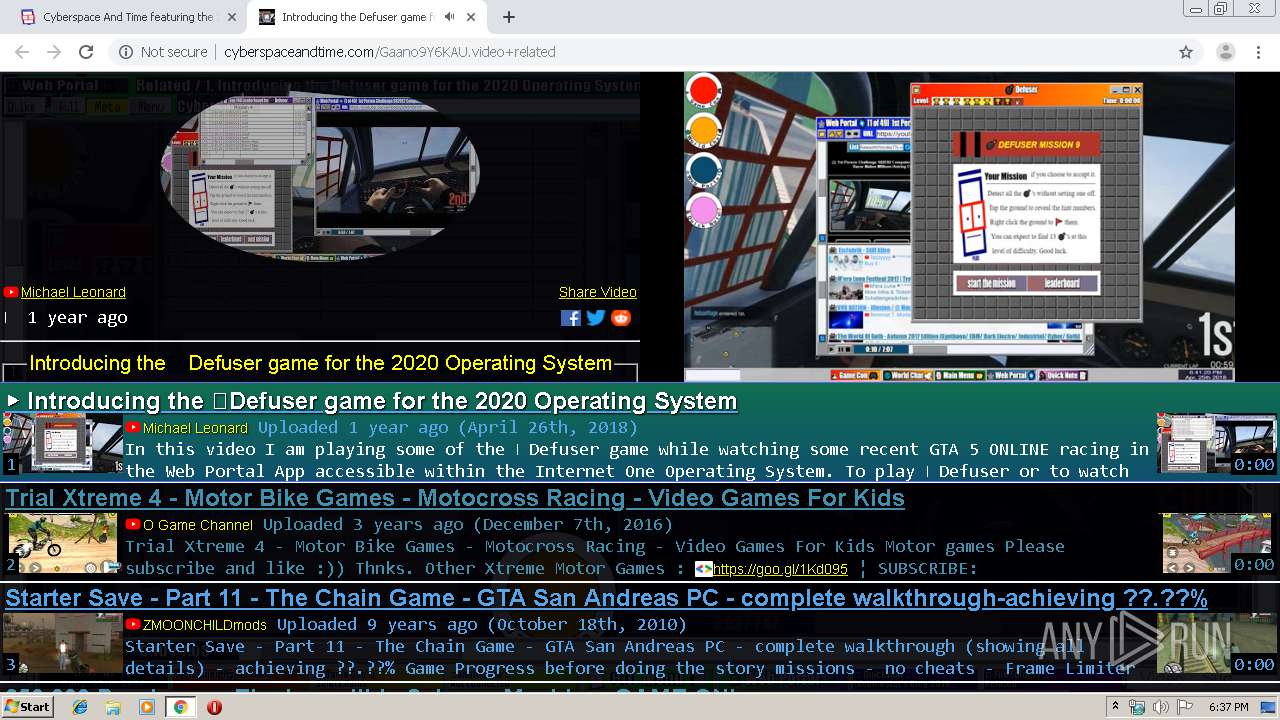The image size is (1280, 720).
Task: Click 'Uploaded 9 years ago (October 18th, 2010)' text
Action: pyautogui.click(x=482, y=624)
